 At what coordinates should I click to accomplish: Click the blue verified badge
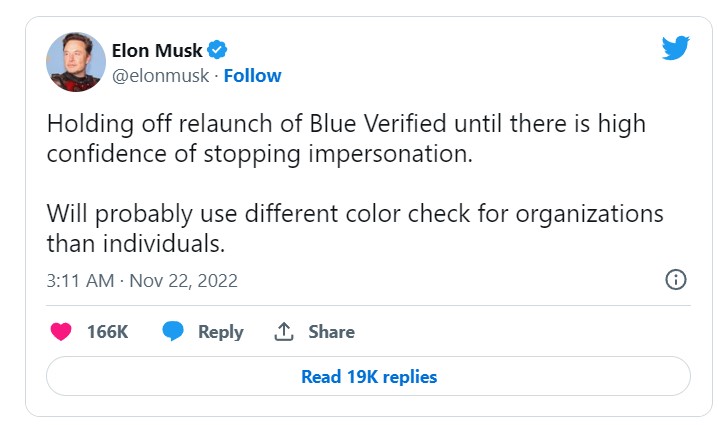218,50
